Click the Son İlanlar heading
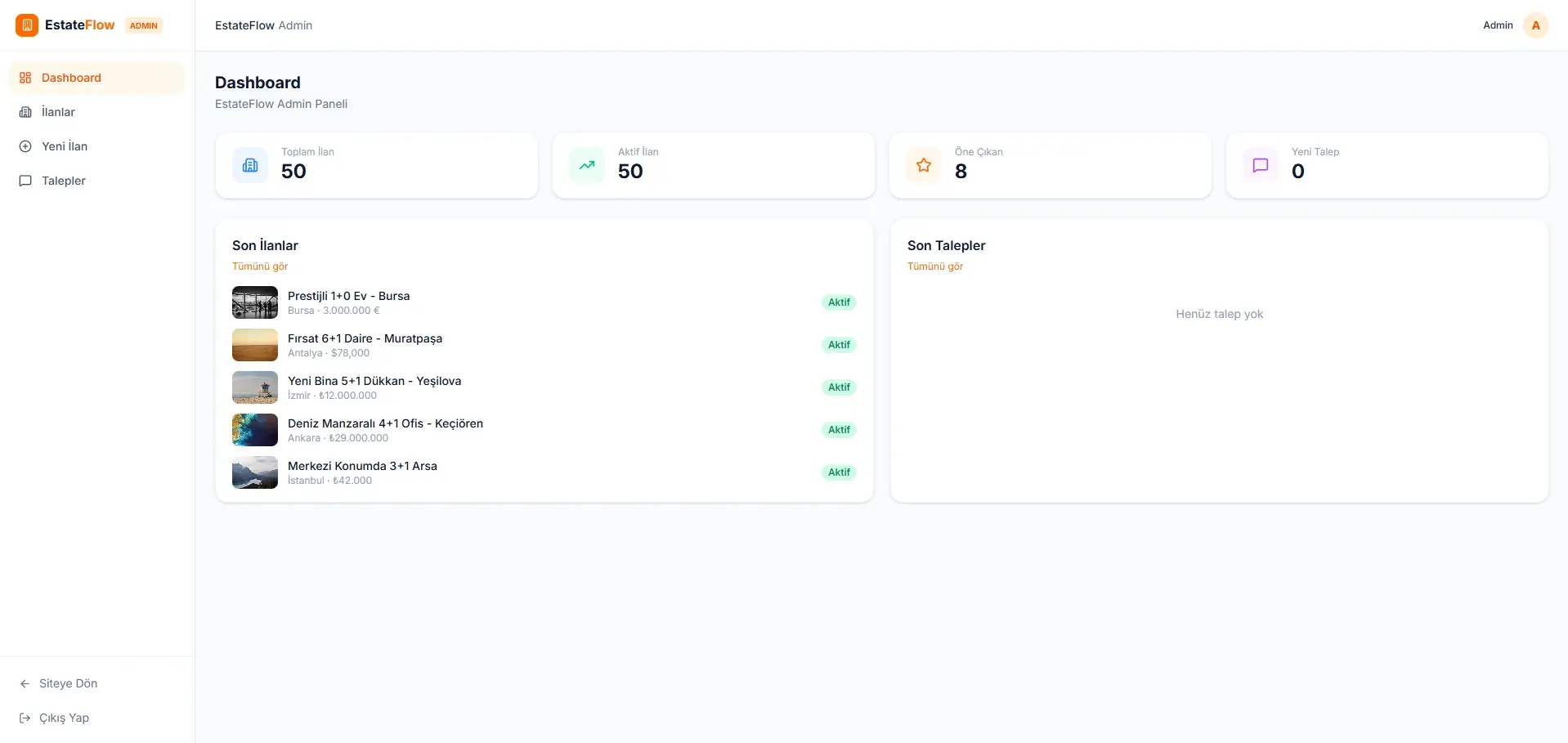Image resolution: width=1568 pixels, height=743 pixels. (265, 245)
